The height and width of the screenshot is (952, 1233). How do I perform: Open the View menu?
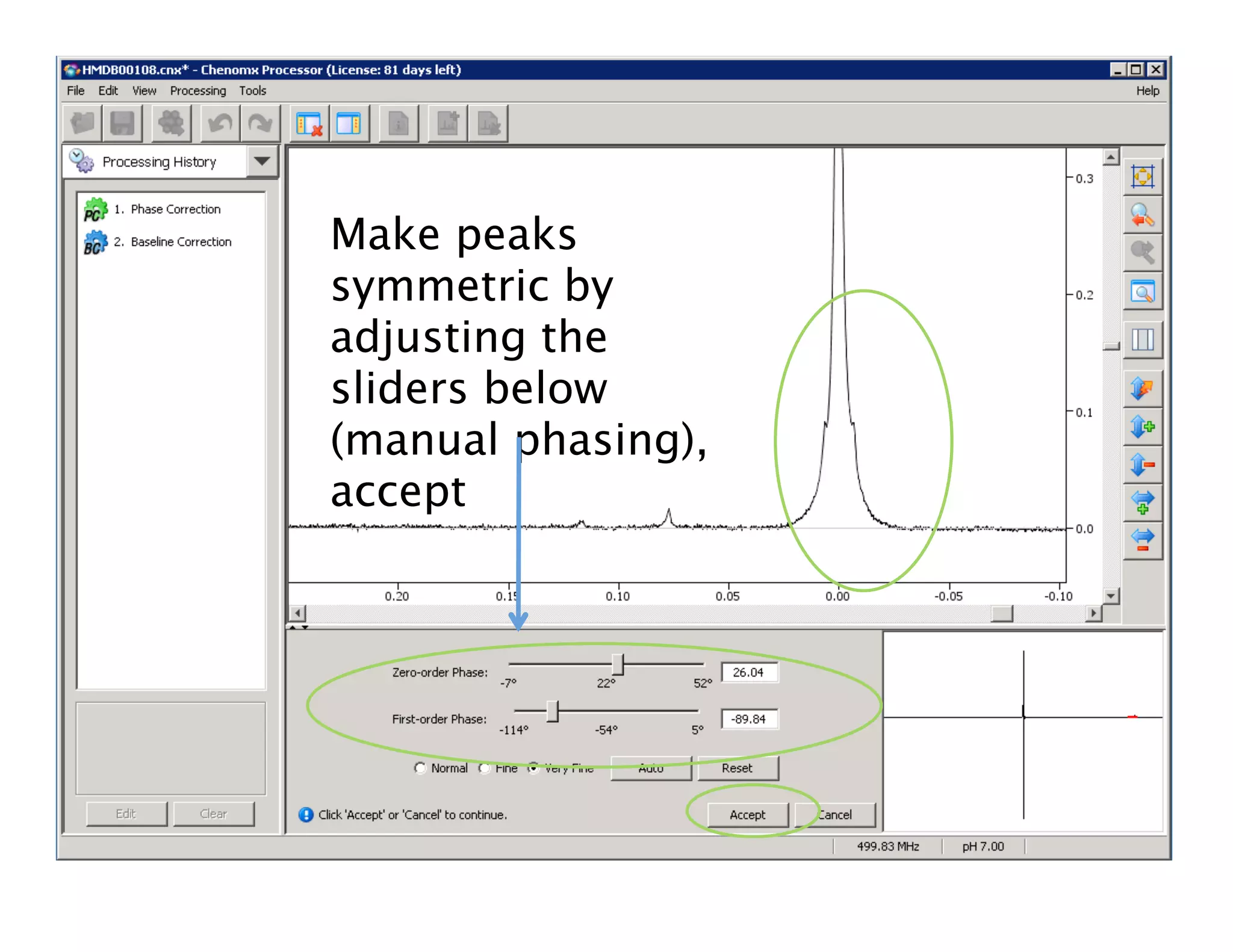tap(144, 91)
